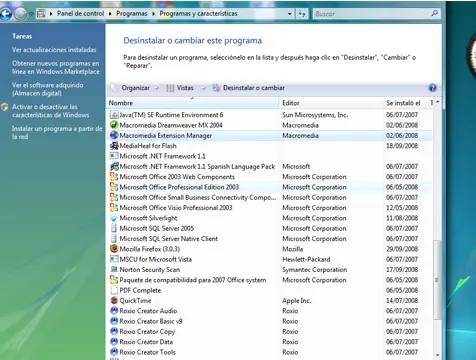
Task: Open Obtener nuevos programas en línea link
Action: click(x=56, y=67)
